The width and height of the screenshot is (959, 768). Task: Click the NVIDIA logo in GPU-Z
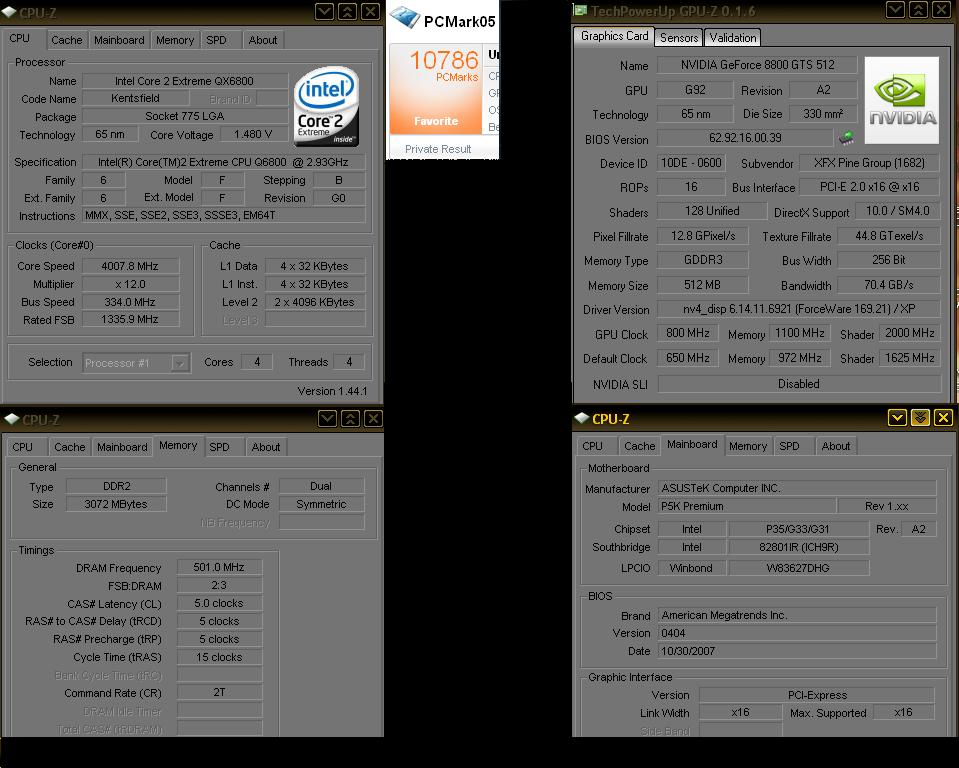pyautogui.click(x=902, y=100)
